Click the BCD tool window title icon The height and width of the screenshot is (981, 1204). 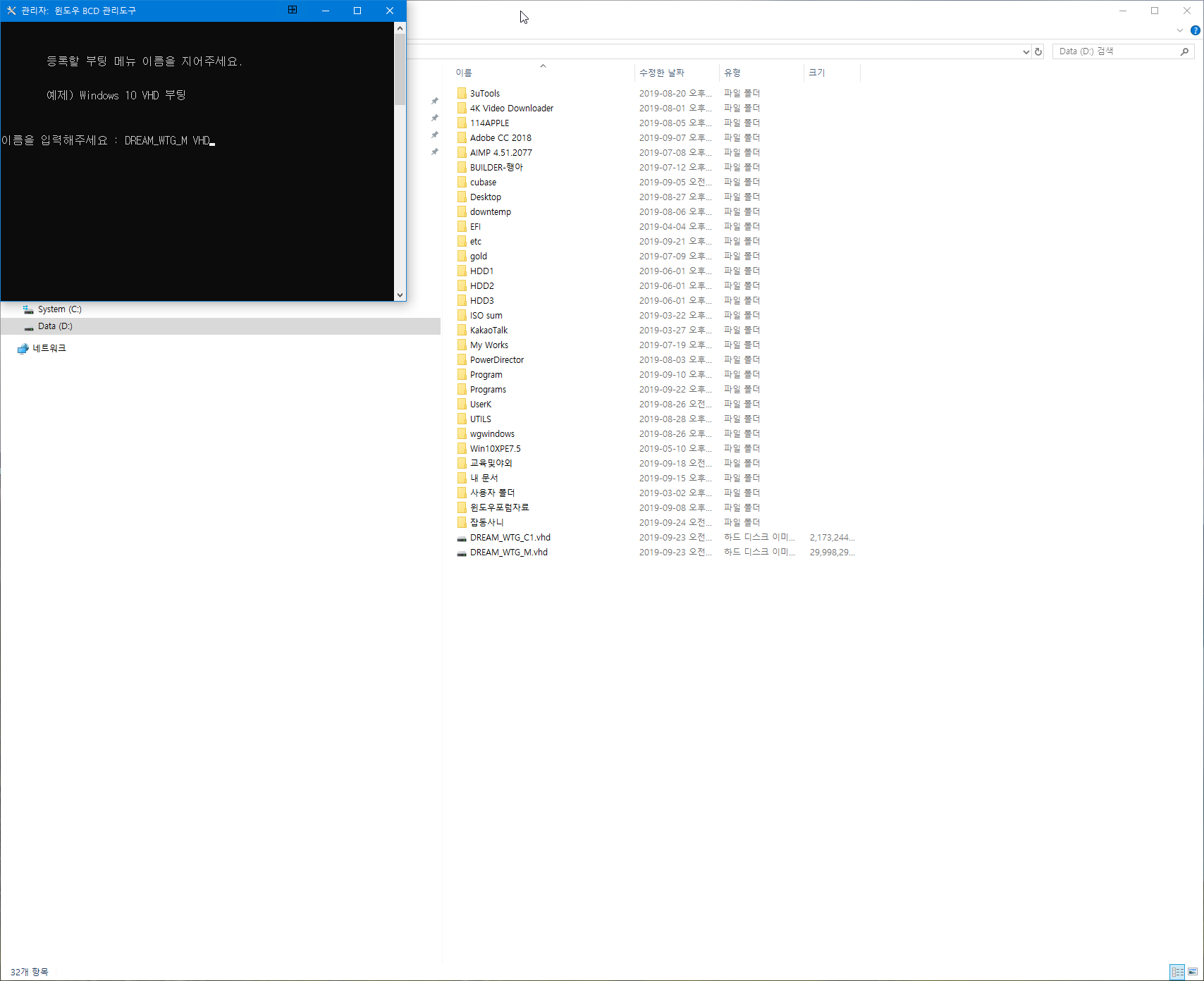[x=11, y=11]
